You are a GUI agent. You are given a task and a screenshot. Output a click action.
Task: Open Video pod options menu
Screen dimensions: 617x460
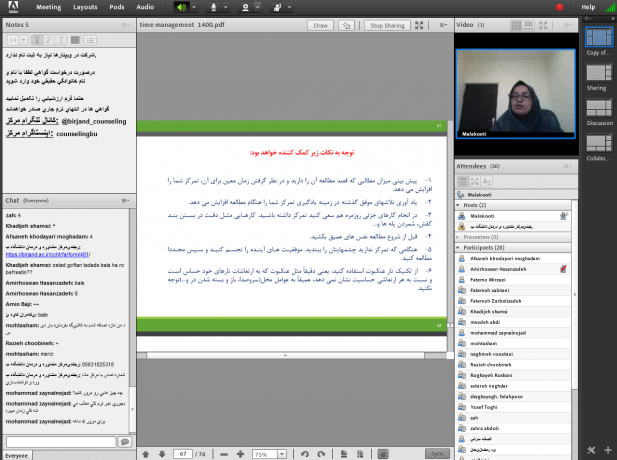567,25
